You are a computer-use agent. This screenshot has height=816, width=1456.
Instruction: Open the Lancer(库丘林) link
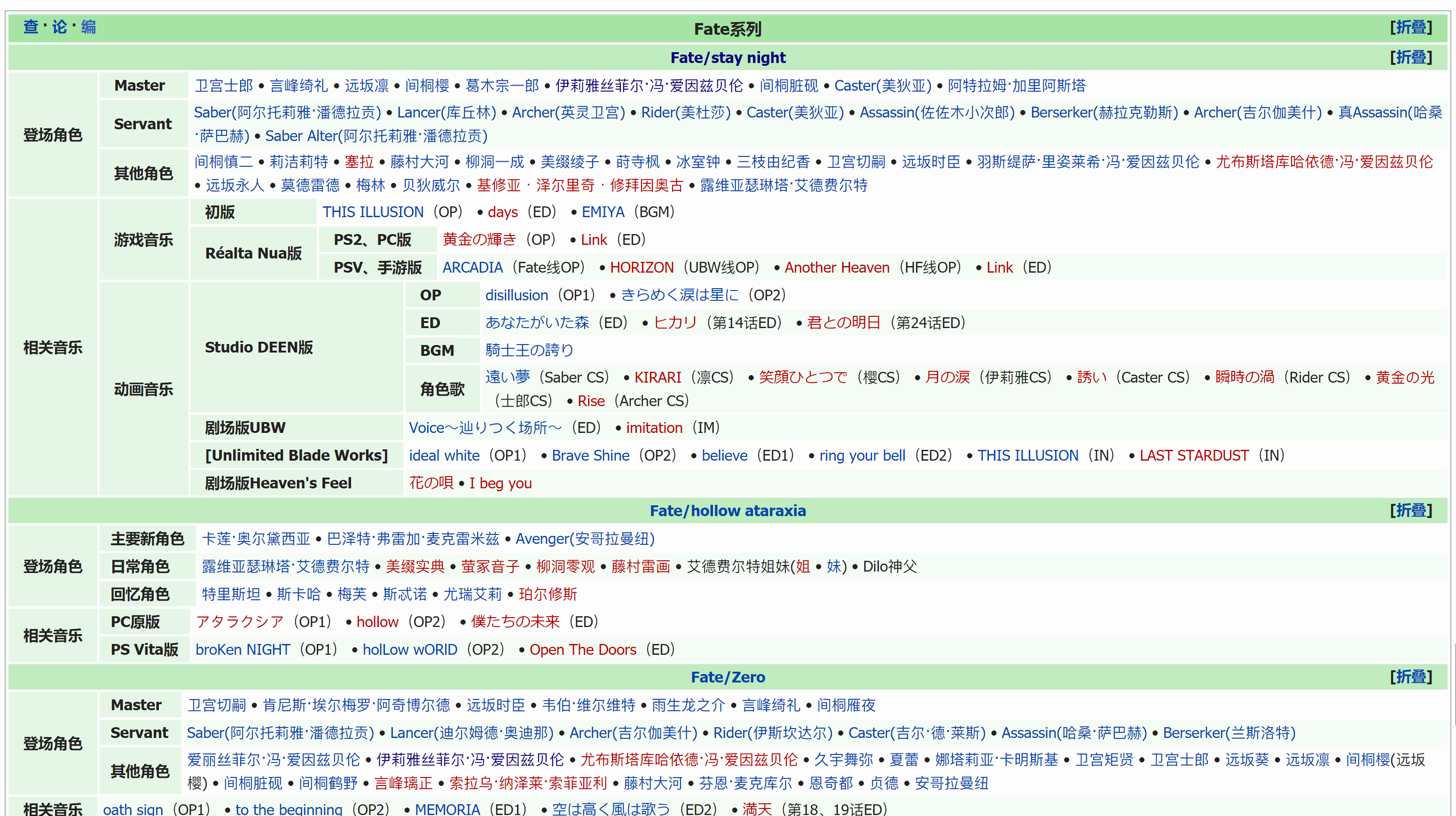pyautogui.click(x=446, y=112)
